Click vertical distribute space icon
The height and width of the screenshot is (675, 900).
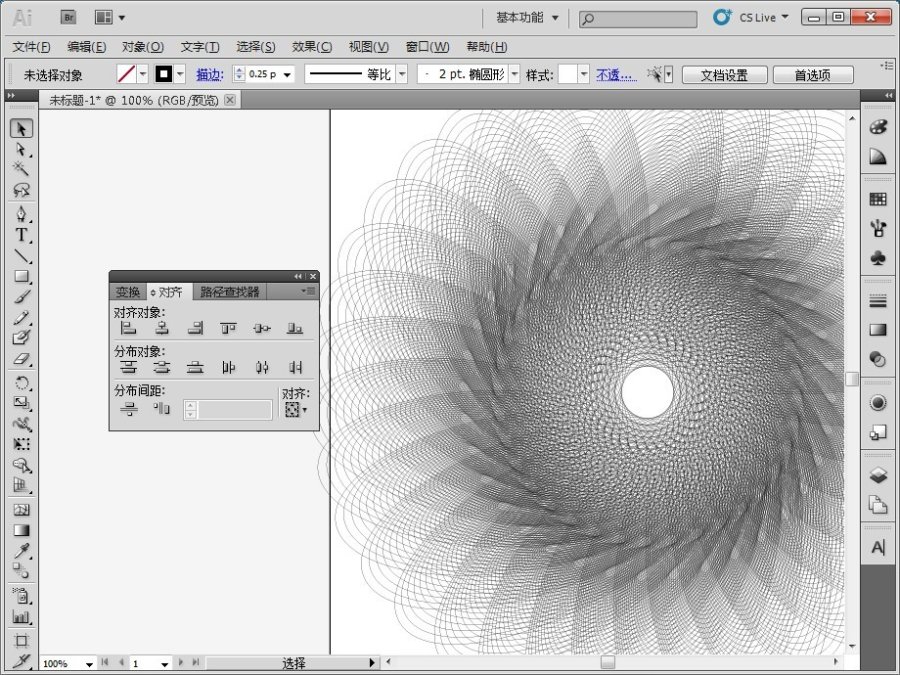pyautogui.click(x=128, y=409)
